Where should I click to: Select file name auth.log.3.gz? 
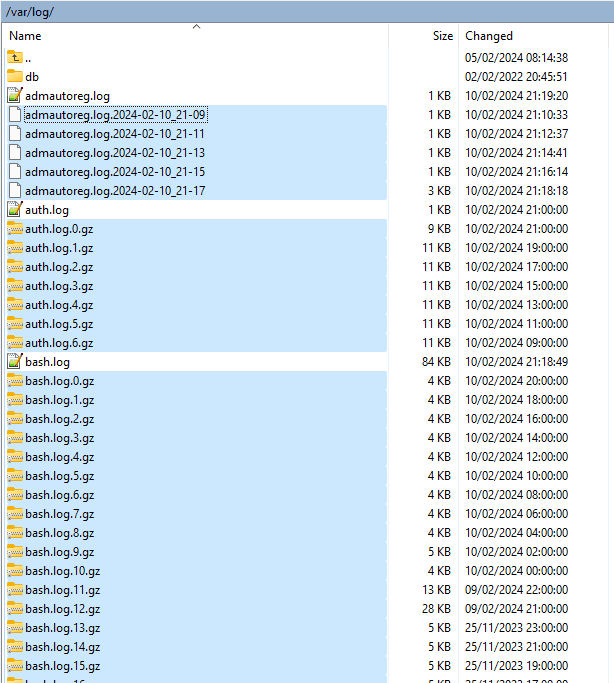[59, 286]
